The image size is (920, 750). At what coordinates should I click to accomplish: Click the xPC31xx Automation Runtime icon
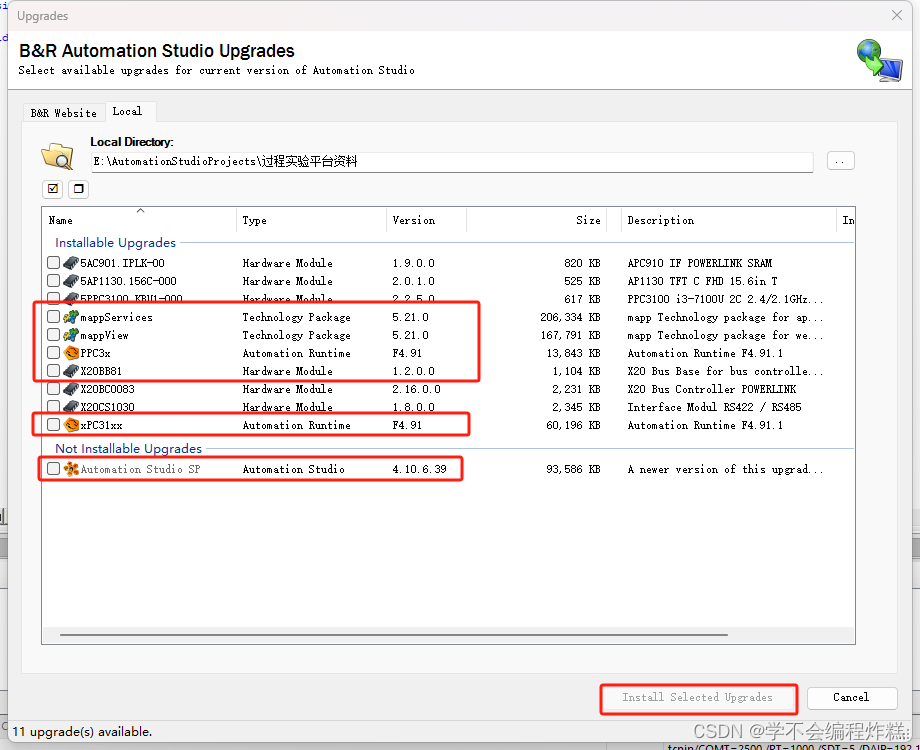[x=71, y=424]
